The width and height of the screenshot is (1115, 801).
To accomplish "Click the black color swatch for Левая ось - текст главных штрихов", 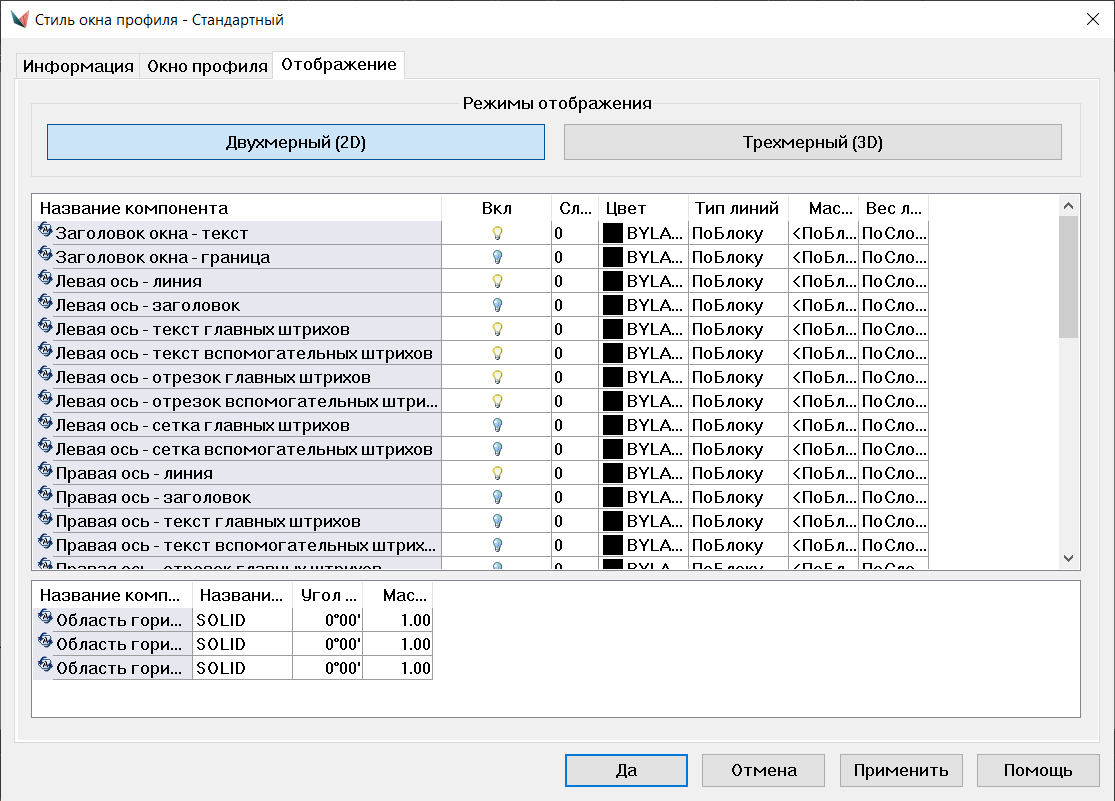I will (612, 329).
